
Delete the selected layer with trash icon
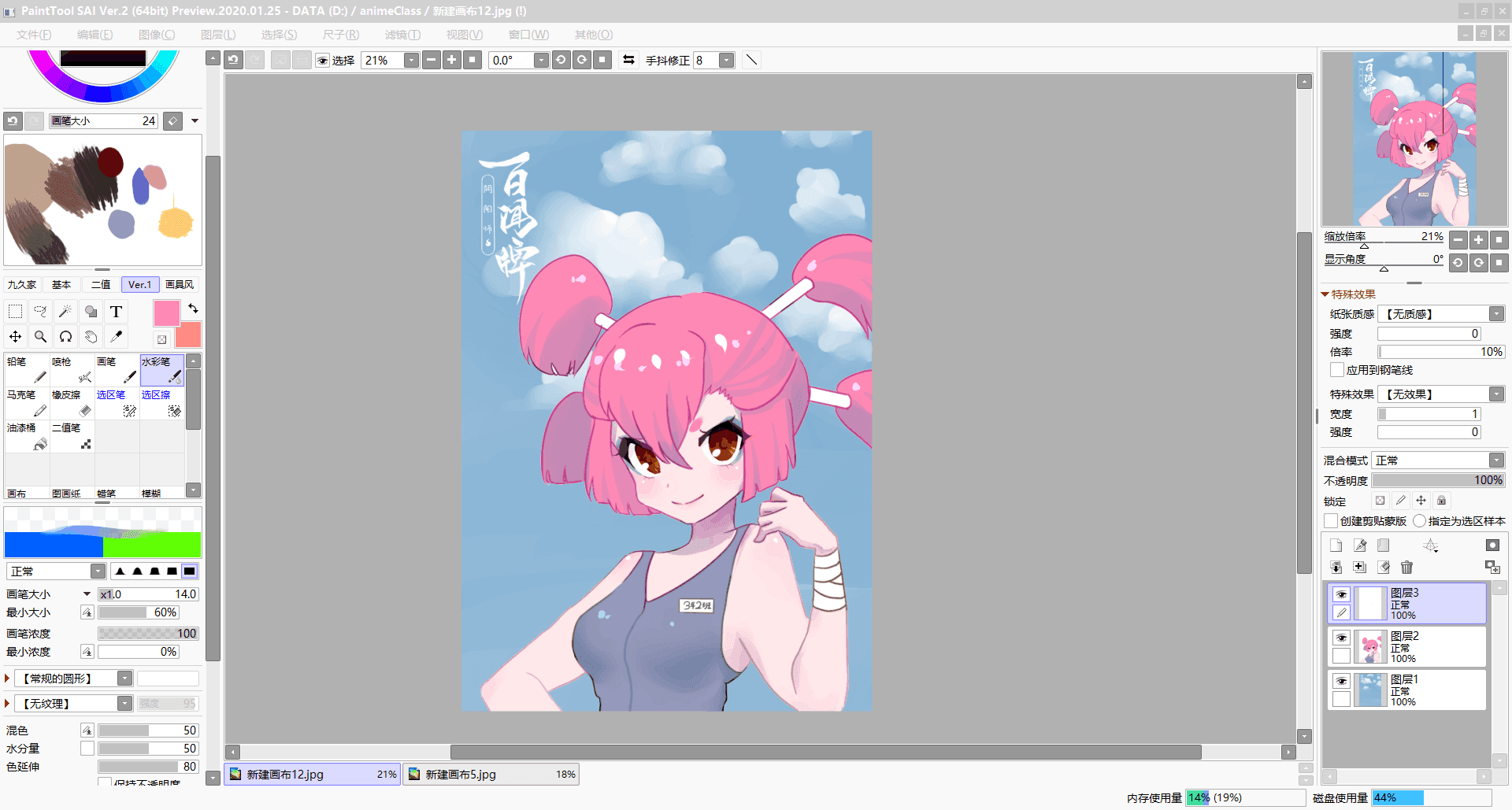pyautogui.click(x=1407, y=567)
